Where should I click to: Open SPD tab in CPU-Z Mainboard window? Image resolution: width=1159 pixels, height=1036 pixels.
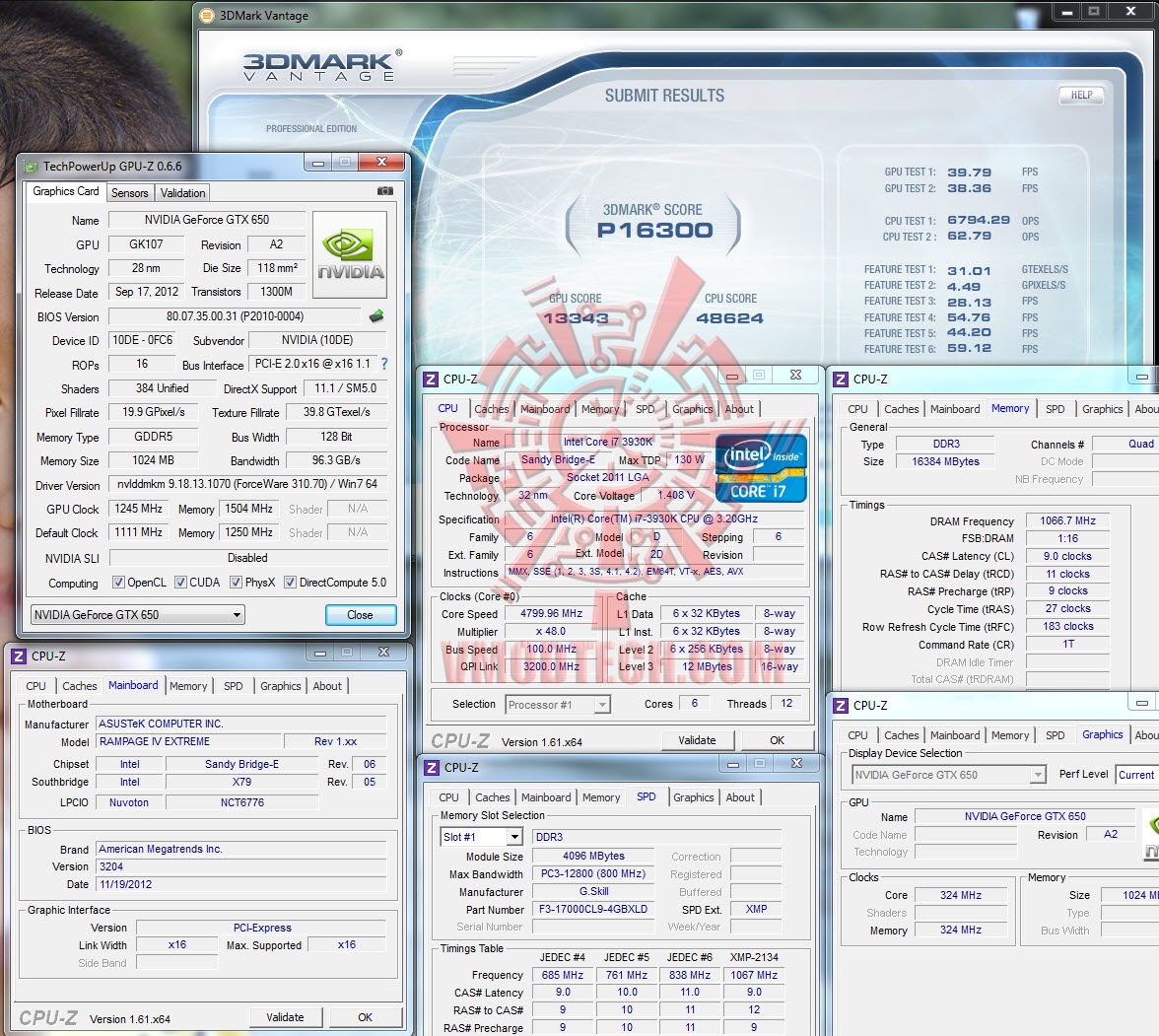click(233, 686)
